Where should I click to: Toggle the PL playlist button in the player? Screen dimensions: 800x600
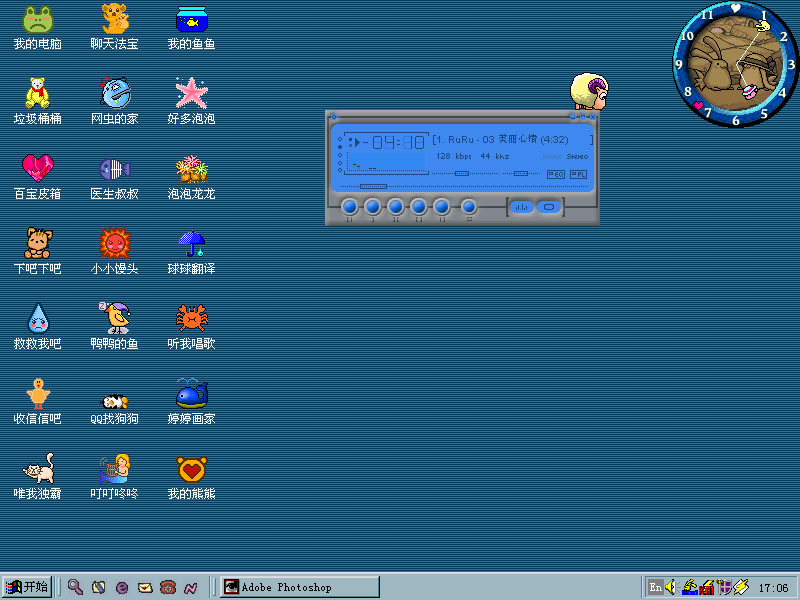pos(579,174)
